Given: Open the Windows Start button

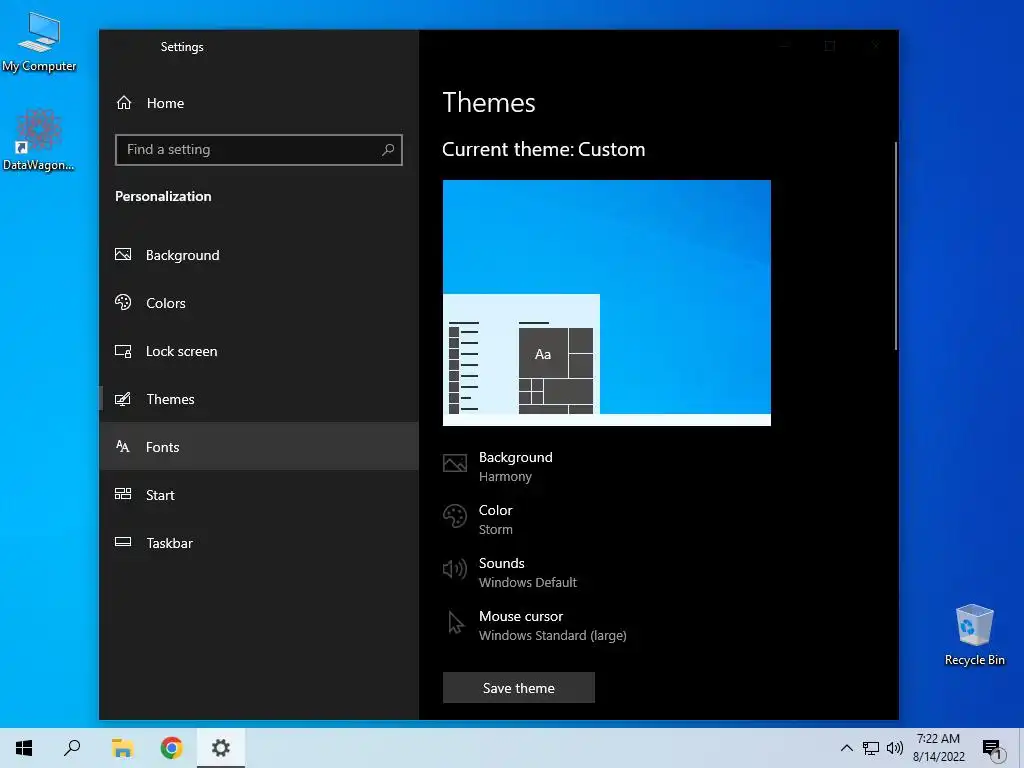Looking at the screenshot, I should (x=24, y=748).
